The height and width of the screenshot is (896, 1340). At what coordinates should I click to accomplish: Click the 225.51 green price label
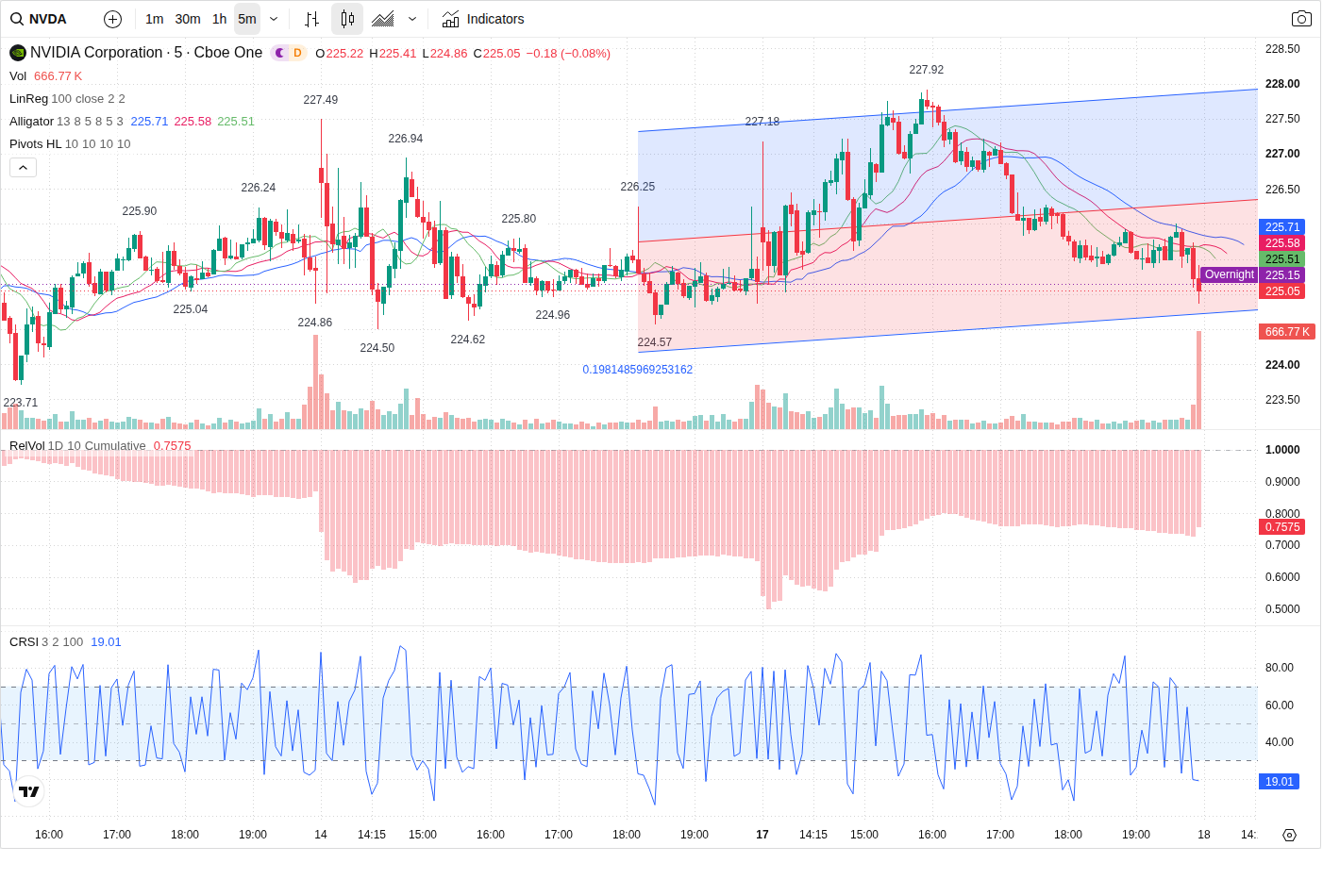coord(1282,259)
